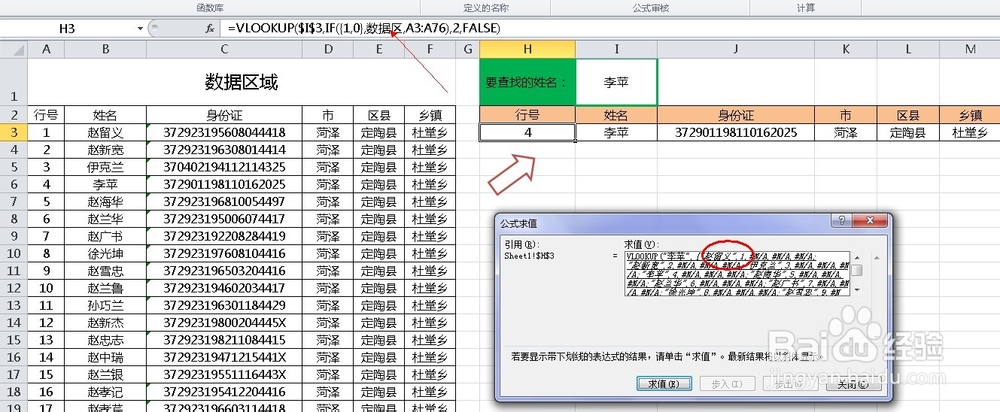The width and height of the screenshot is (1000, 412).
Task: Click name cell 赵留义 in column B
Action: (105, 133)
